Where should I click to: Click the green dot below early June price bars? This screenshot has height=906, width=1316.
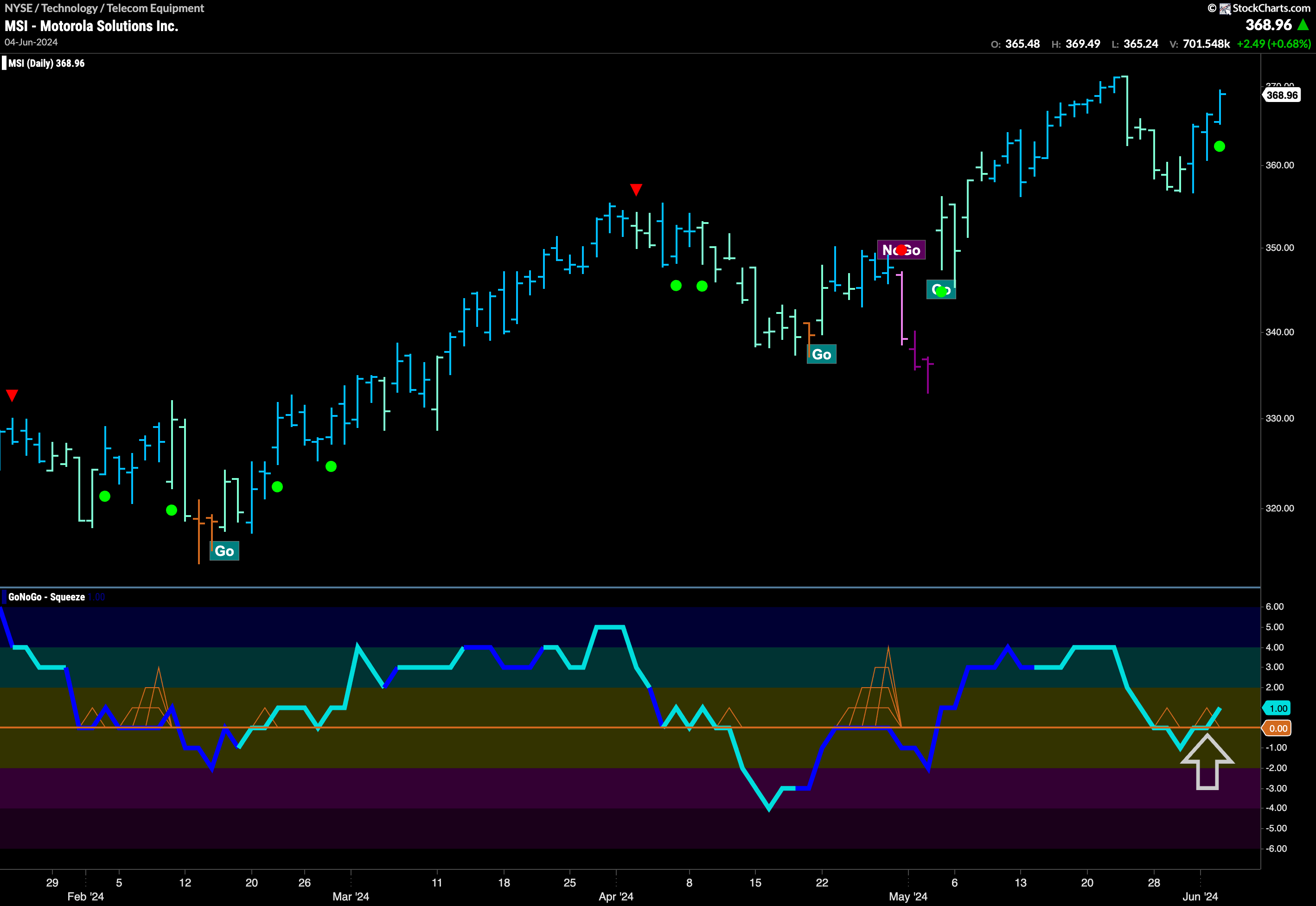pos(1219,147)
